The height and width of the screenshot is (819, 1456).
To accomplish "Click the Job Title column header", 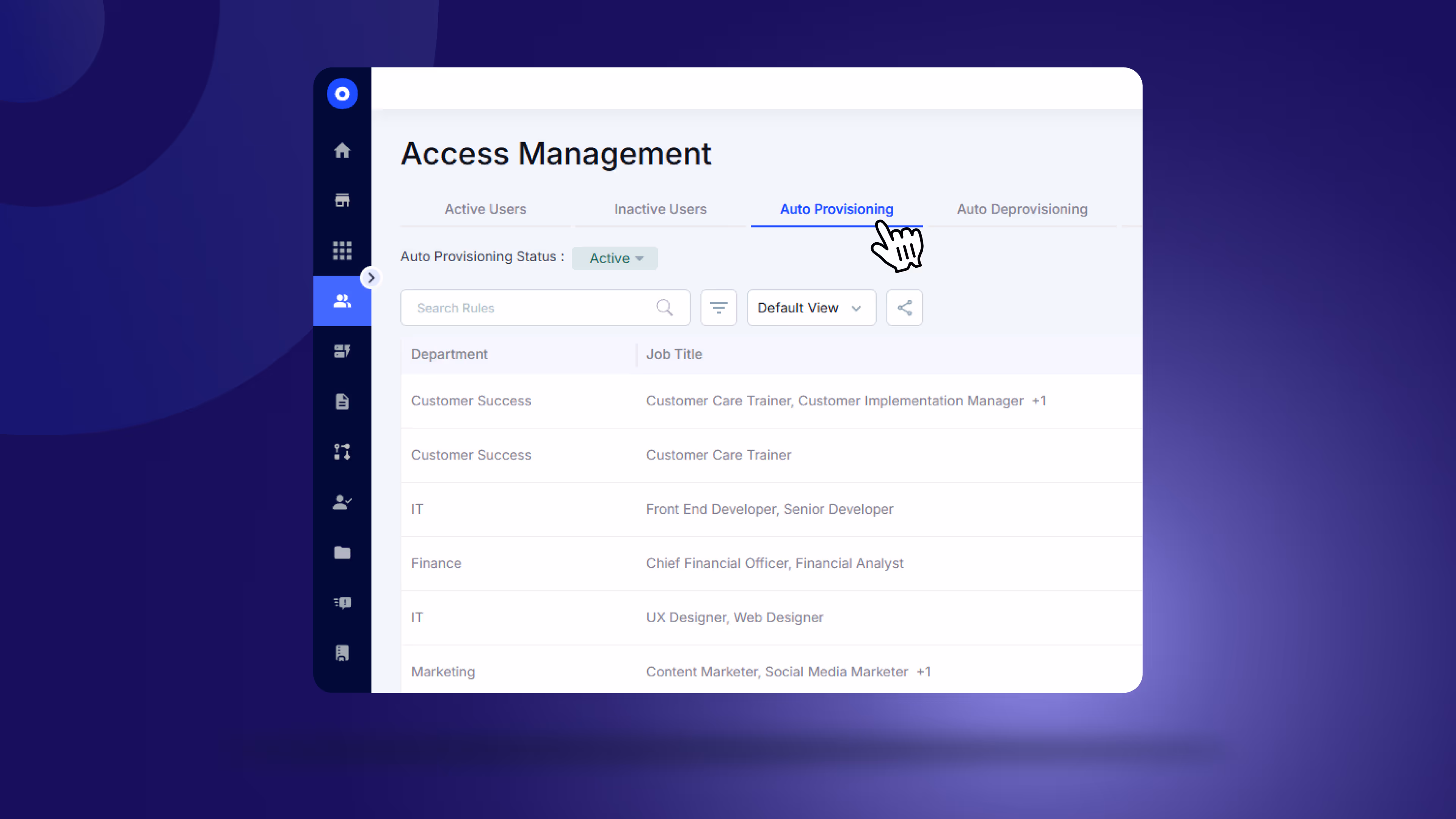I will pyautogui.click(x=674, y=355).
